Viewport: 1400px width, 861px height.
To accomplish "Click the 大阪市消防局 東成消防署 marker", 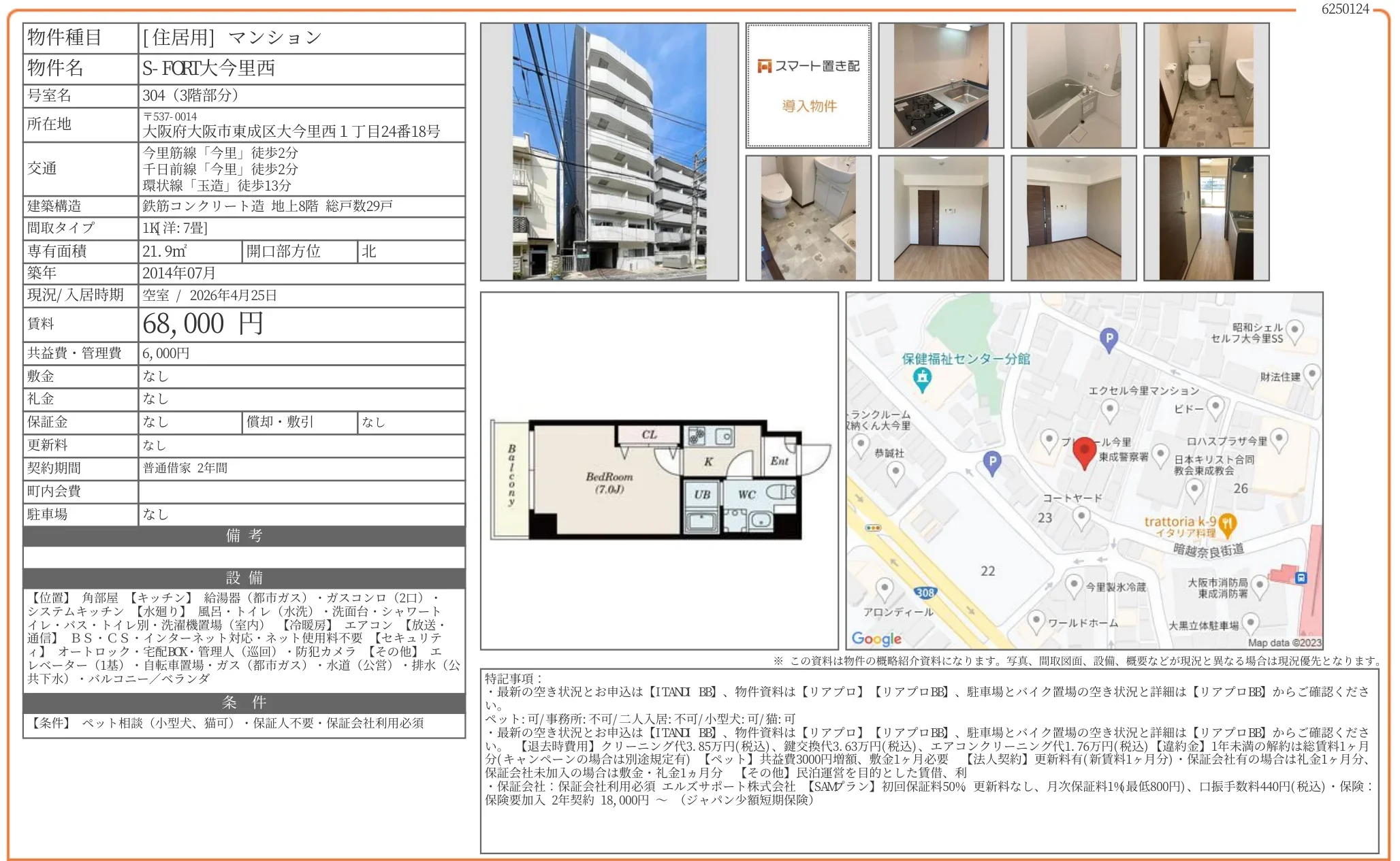I will (x=1259, y=585).
